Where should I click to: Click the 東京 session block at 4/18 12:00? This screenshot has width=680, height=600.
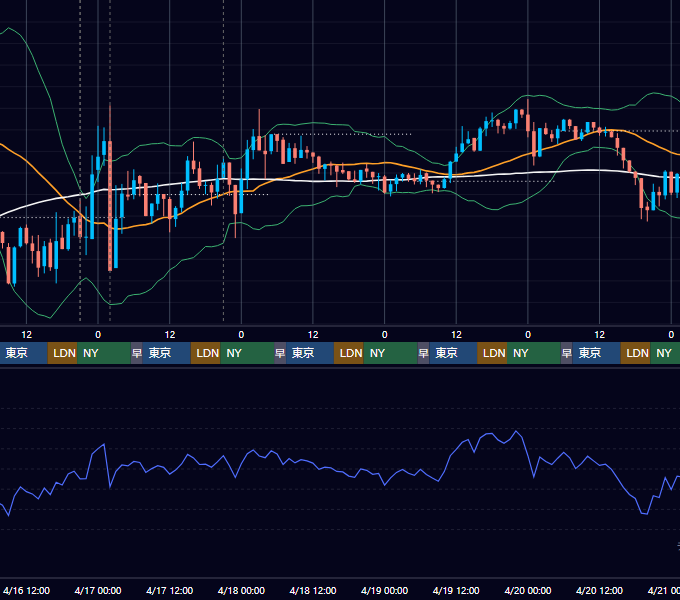point(310,353)
